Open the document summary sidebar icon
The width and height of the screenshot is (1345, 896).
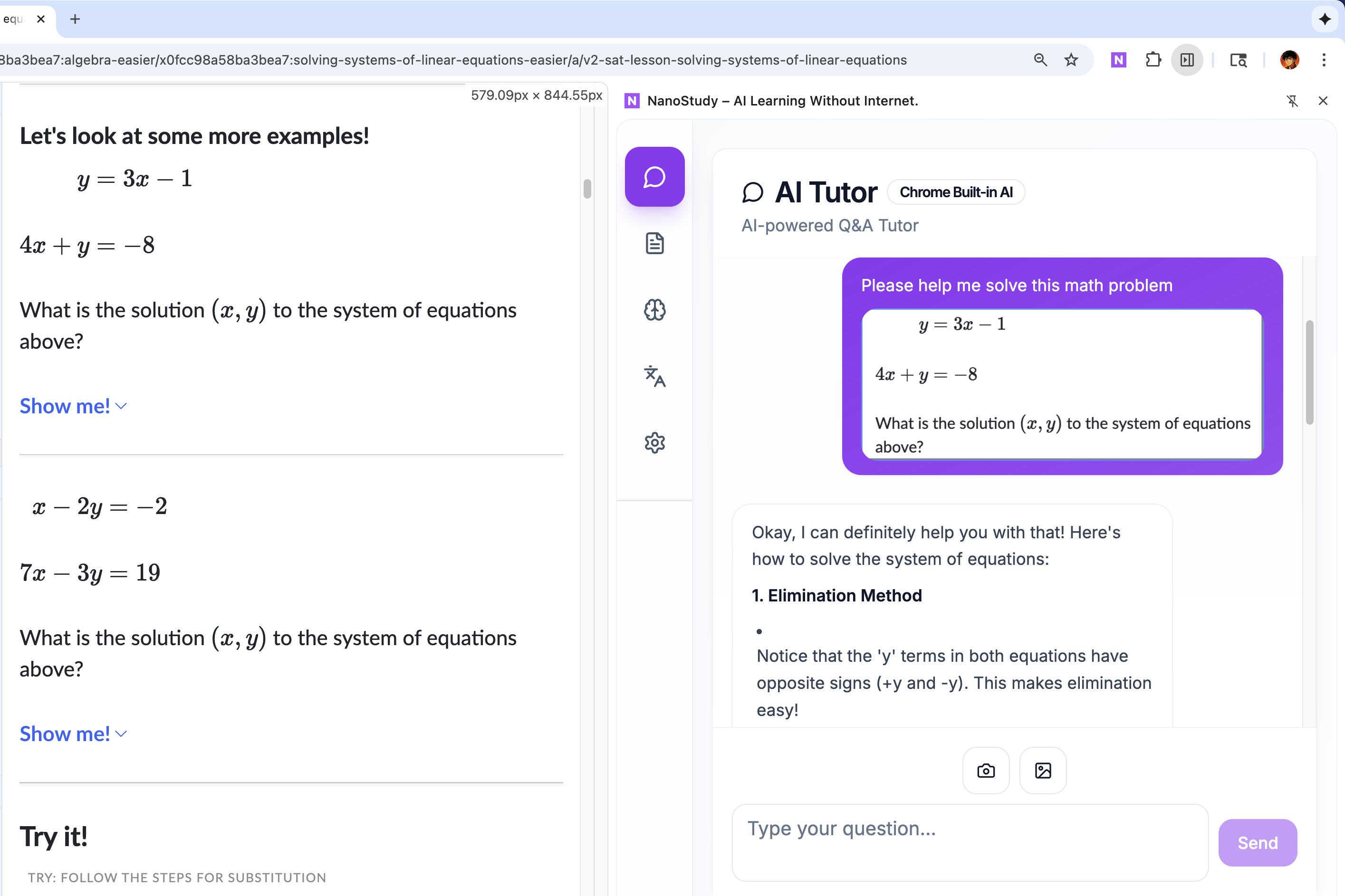coord(654,243)
